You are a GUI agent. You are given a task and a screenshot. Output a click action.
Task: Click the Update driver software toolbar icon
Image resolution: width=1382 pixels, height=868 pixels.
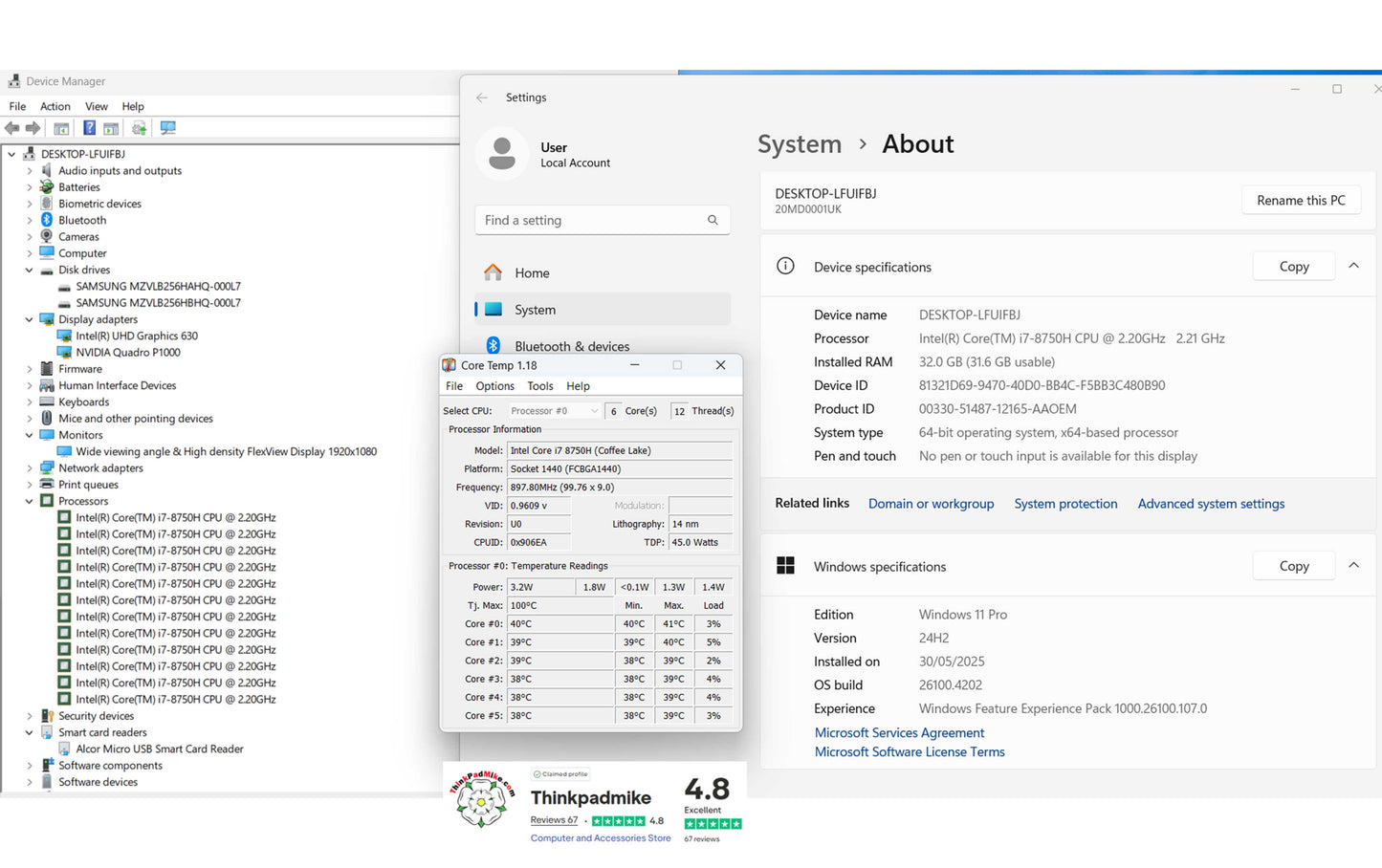tap(140, 128)
